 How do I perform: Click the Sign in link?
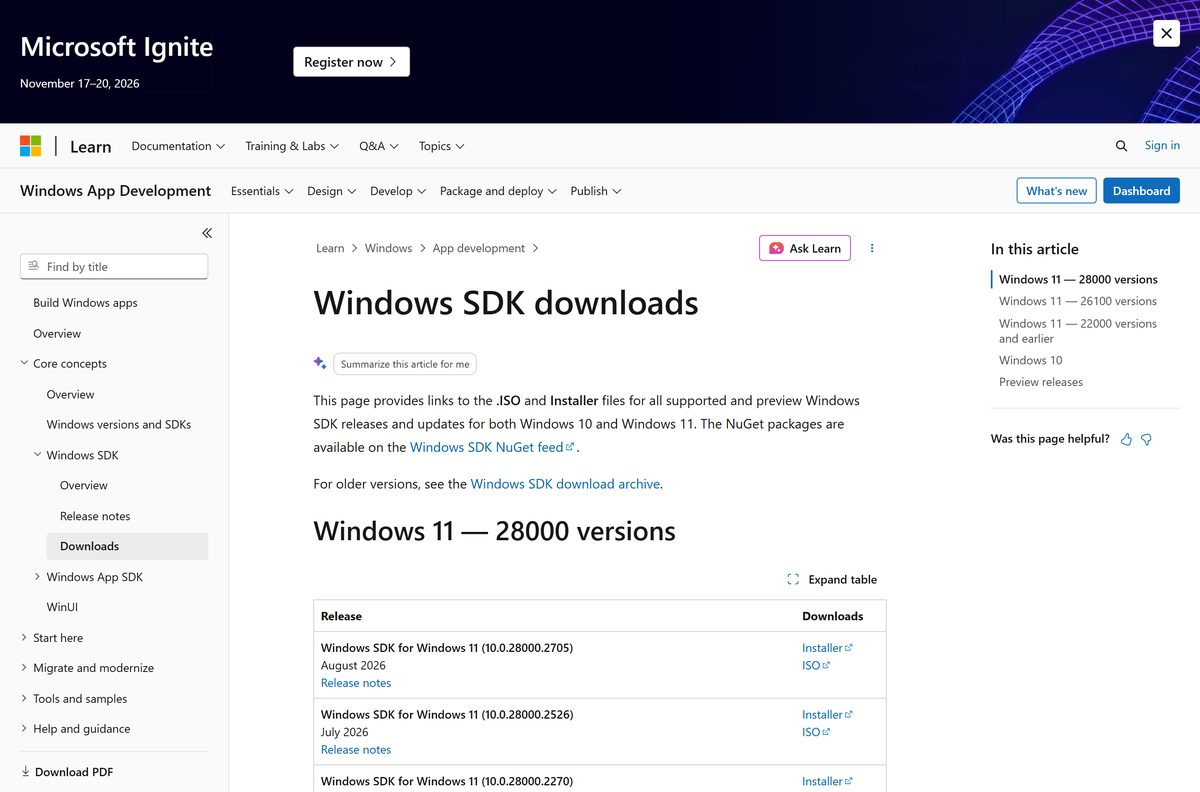(1162, 146)
